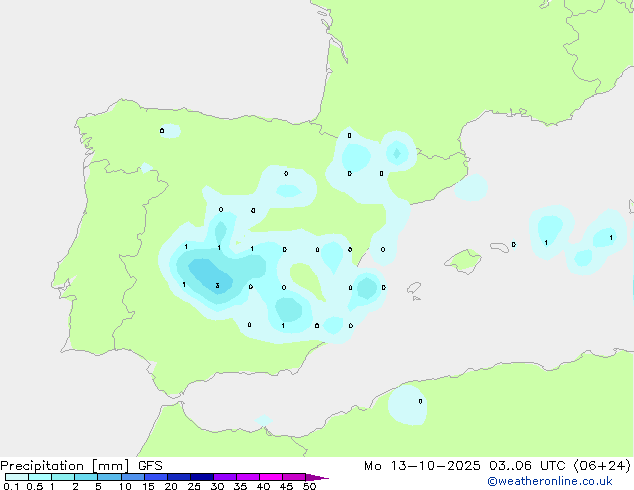Click the 0.1–0.5 mm legend swatch
The width and height of the screenshot is (634, 490).
(x=17, y=477)
